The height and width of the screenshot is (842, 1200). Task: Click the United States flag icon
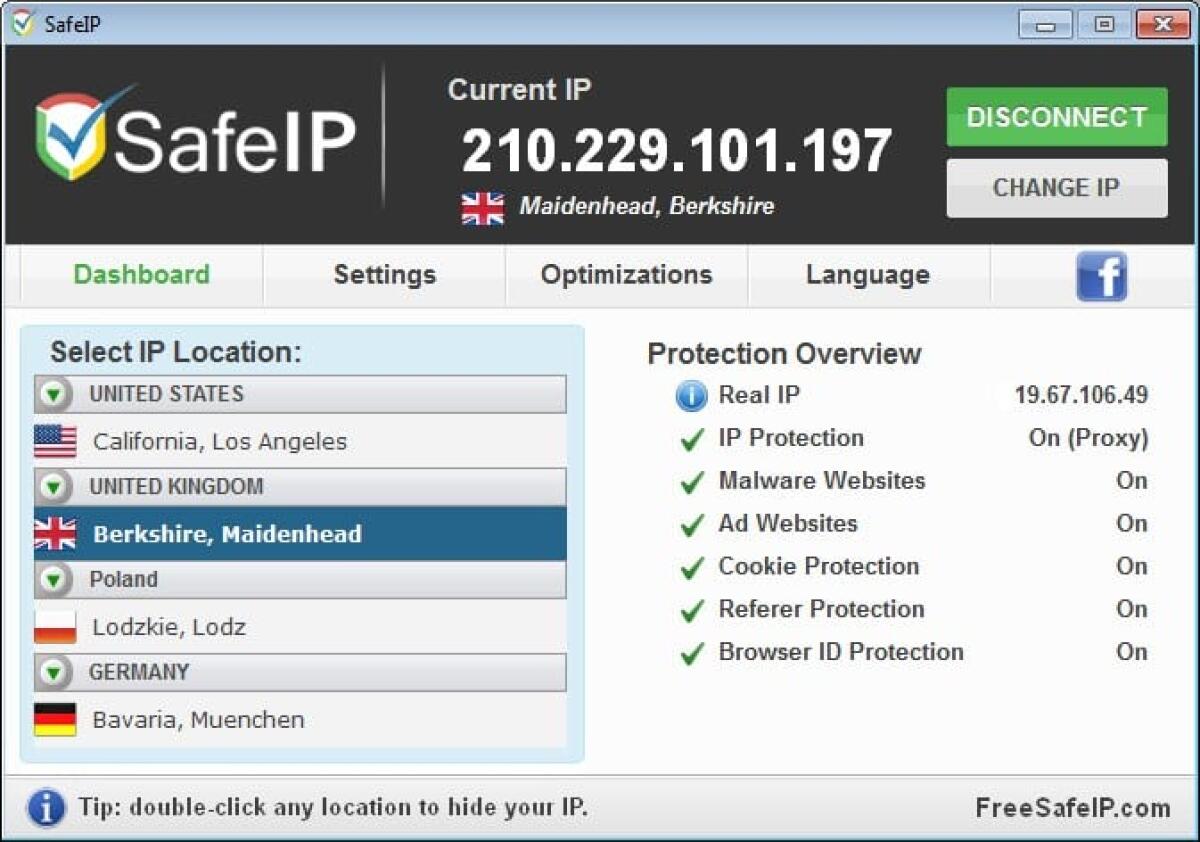click(x=55, y=440)
